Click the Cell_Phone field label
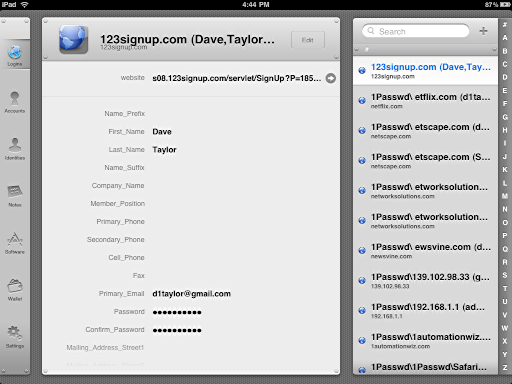This screenshot has width=512, height=384. [x=126, y=258]
